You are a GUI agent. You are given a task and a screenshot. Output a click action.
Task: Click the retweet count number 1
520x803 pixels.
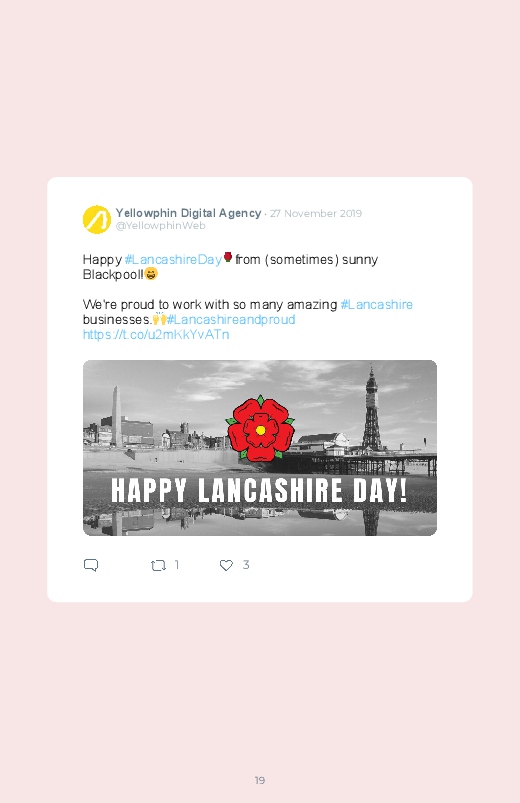click(x=177, y=565)
